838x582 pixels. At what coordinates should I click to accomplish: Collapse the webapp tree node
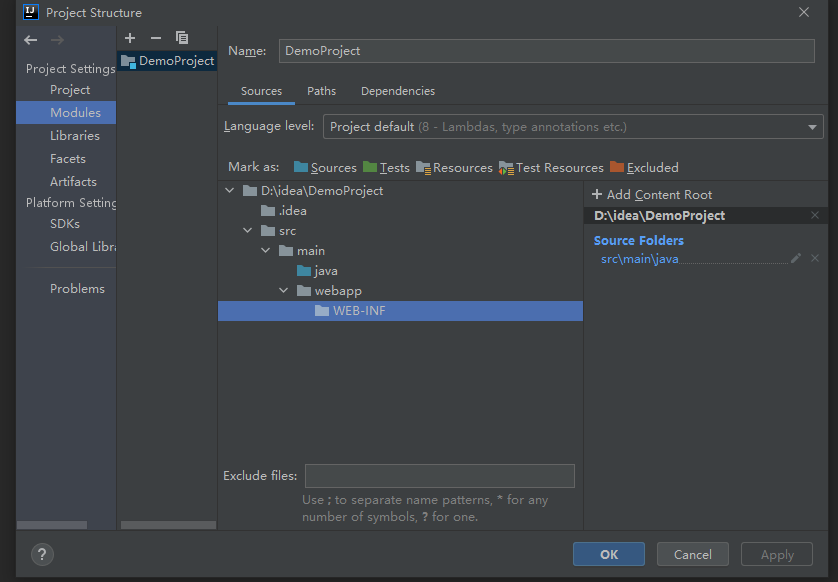(283, 290)
